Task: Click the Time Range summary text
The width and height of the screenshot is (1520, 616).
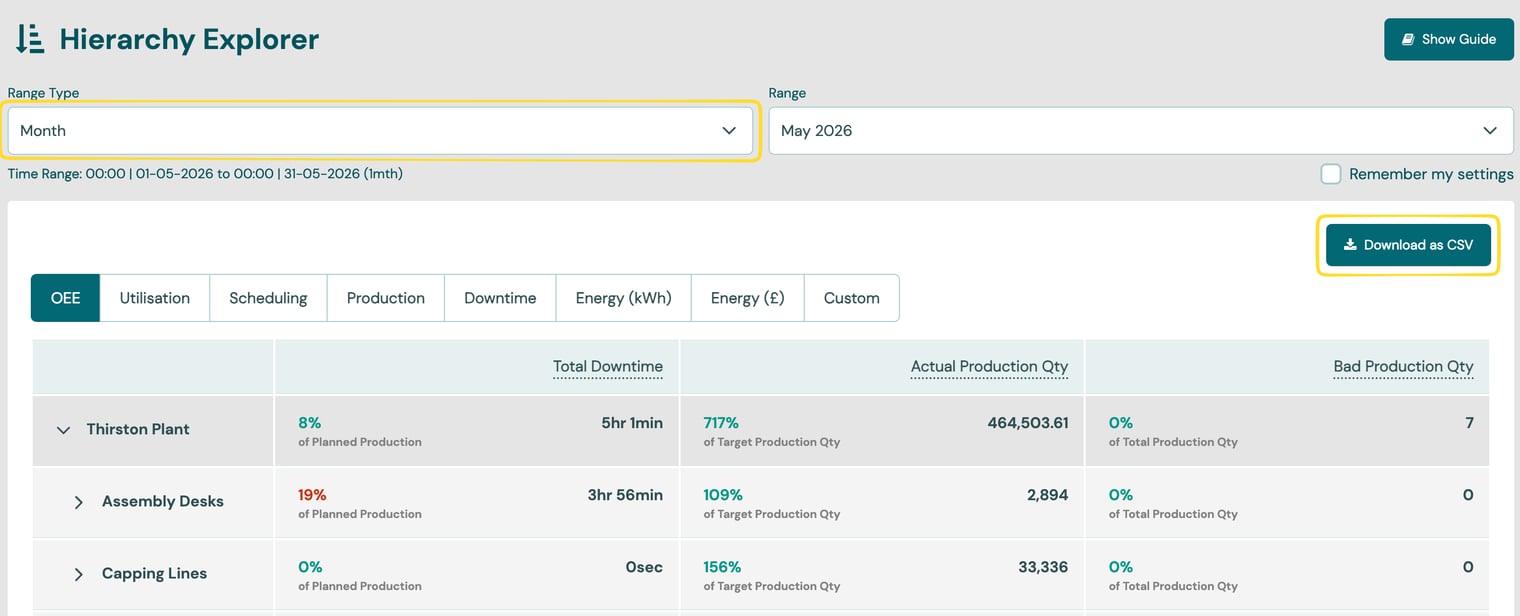Action: (x=205, y=174)
